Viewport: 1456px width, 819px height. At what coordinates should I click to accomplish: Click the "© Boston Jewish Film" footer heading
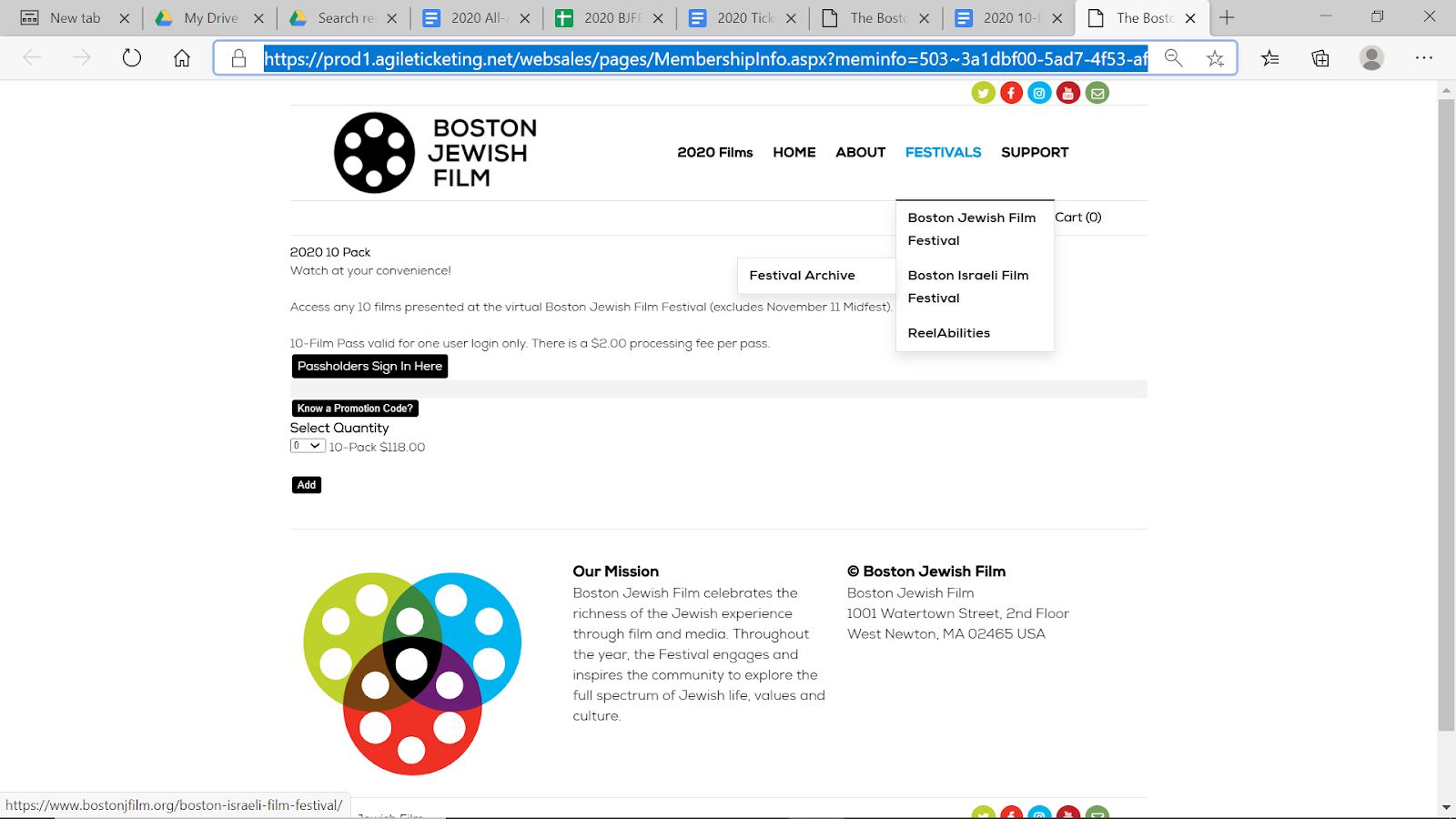point(926,571)
